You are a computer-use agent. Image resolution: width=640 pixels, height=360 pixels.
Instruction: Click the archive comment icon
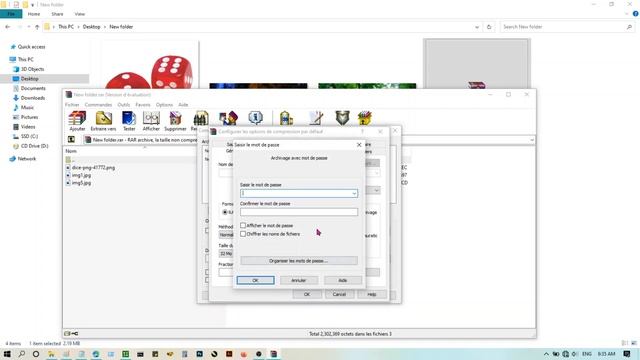tap(316, 118)
